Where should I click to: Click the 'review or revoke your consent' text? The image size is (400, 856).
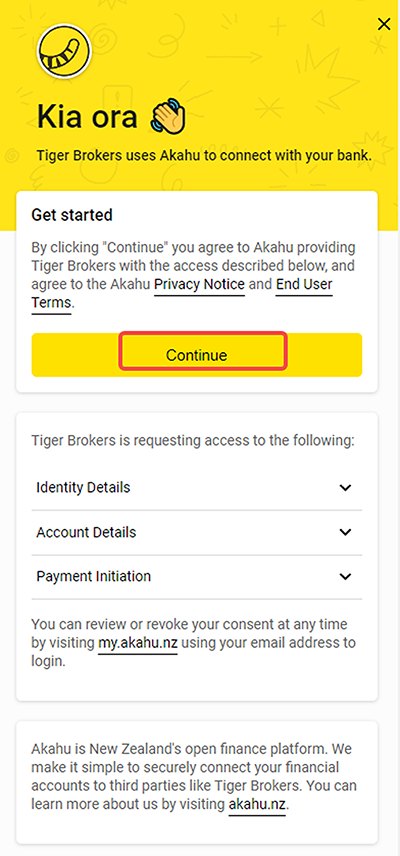tap(193, 643)
